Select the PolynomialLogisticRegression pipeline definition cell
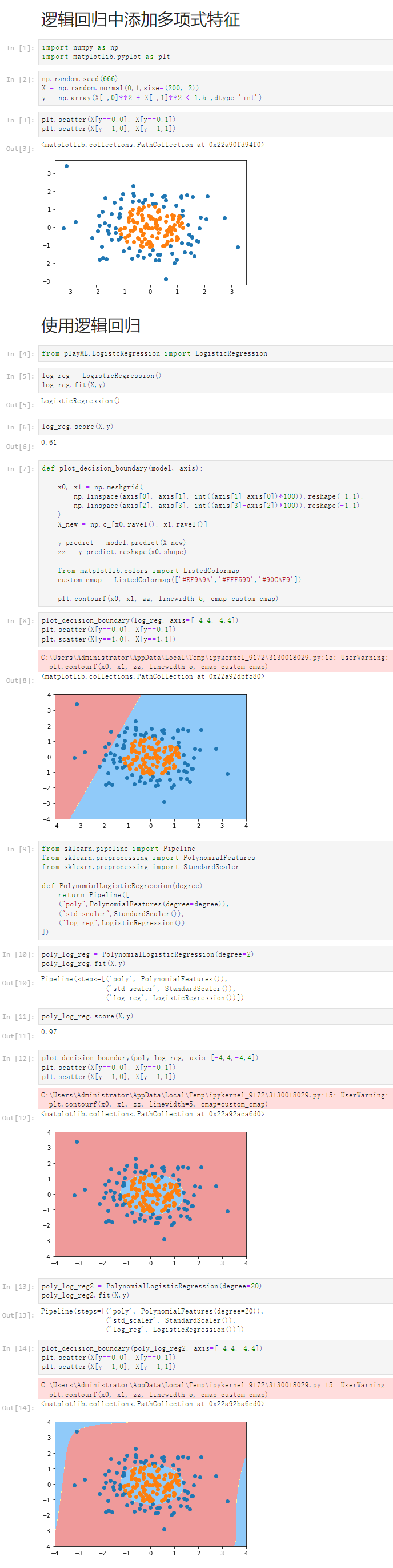393x1568 pixels. (x=215, y=890)
